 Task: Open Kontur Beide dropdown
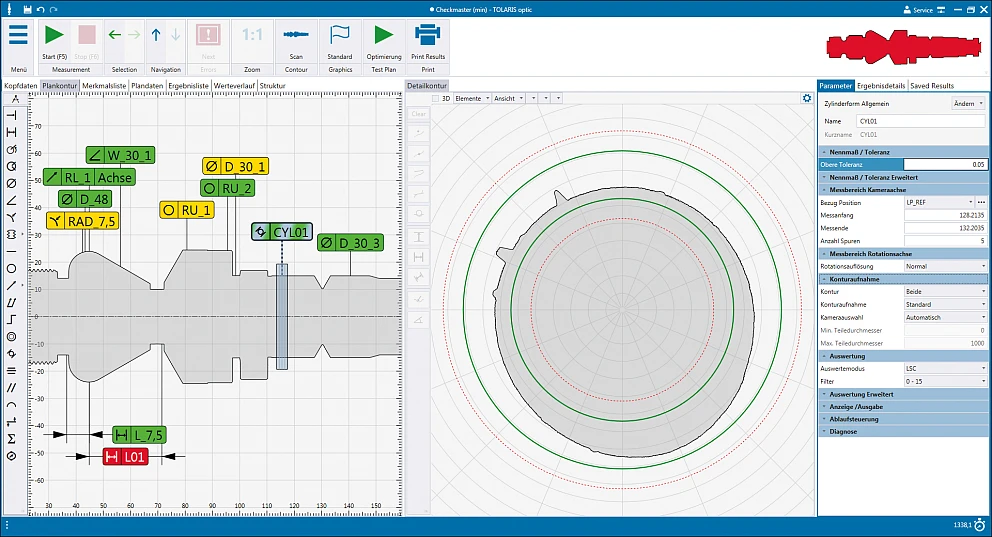click(x=945, y=292)
